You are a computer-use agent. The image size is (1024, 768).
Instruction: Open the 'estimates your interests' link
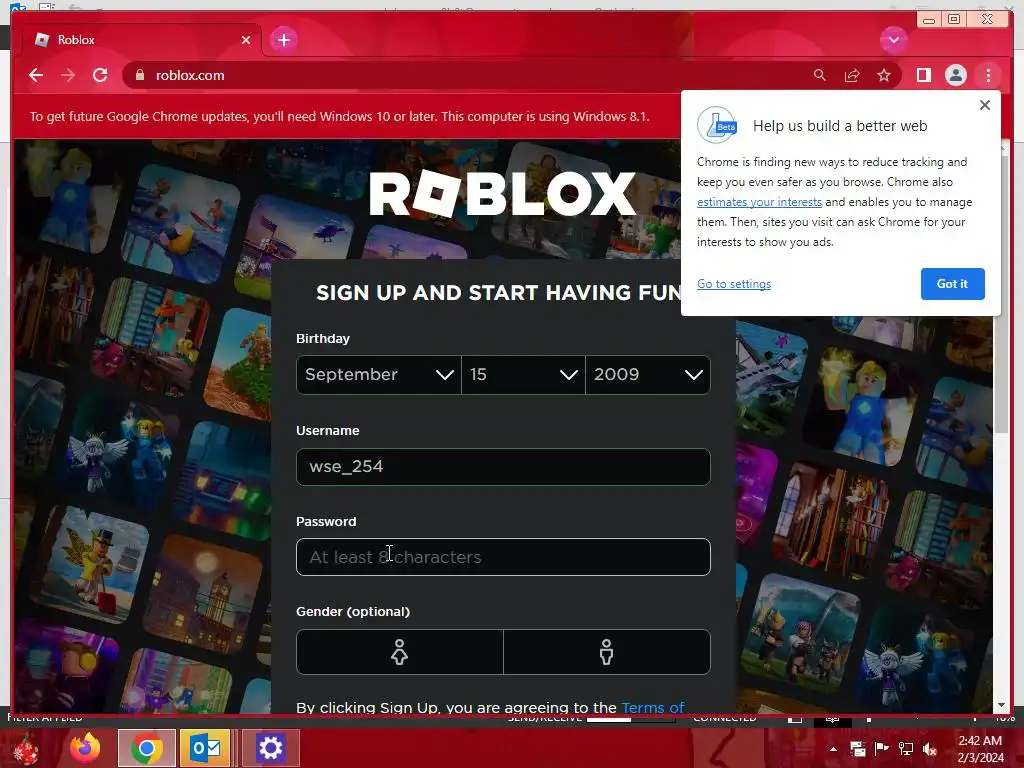[759, 202]
